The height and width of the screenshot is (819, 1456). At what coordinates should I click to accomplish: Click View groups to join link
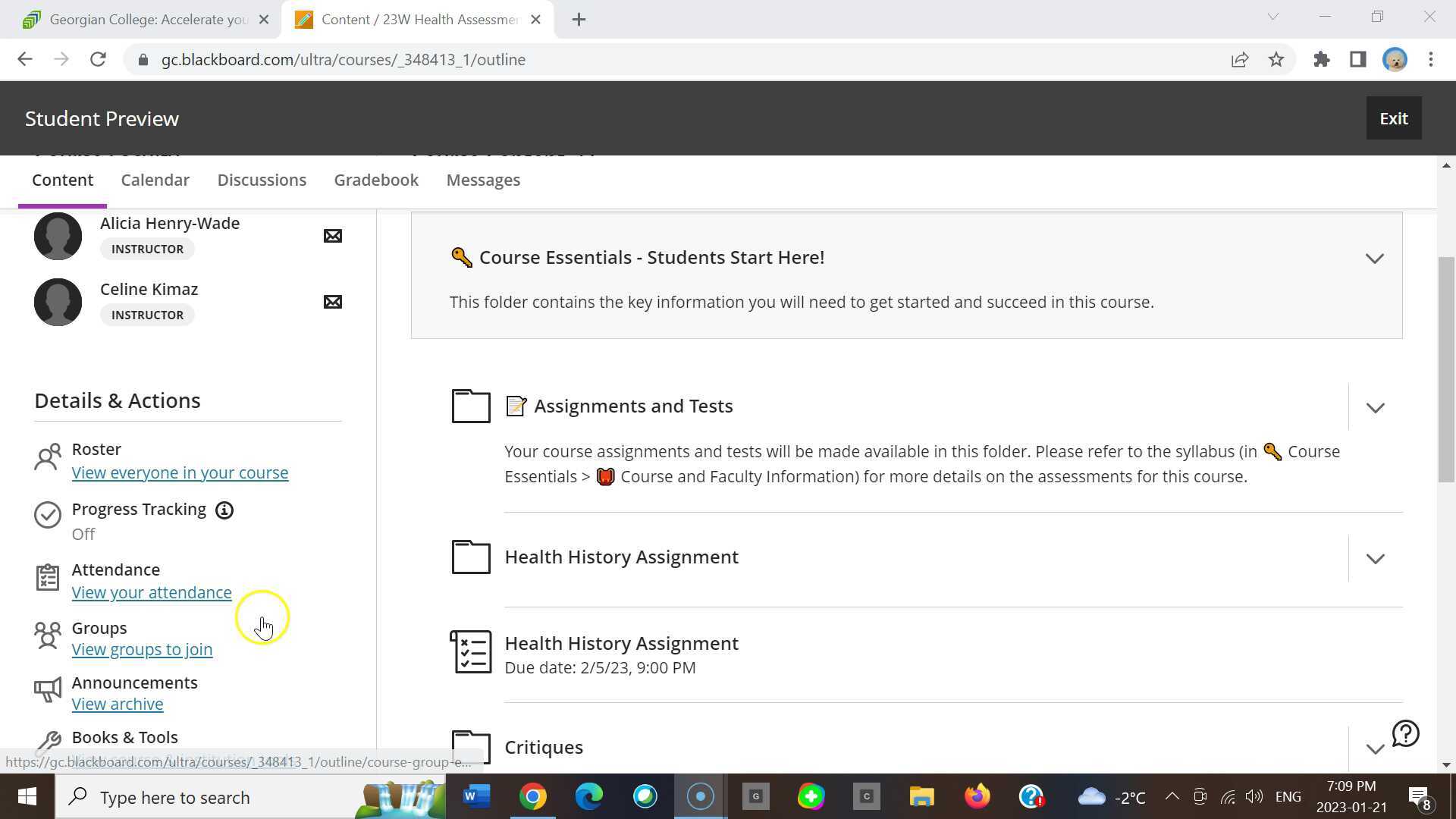[x=142, y=650]
